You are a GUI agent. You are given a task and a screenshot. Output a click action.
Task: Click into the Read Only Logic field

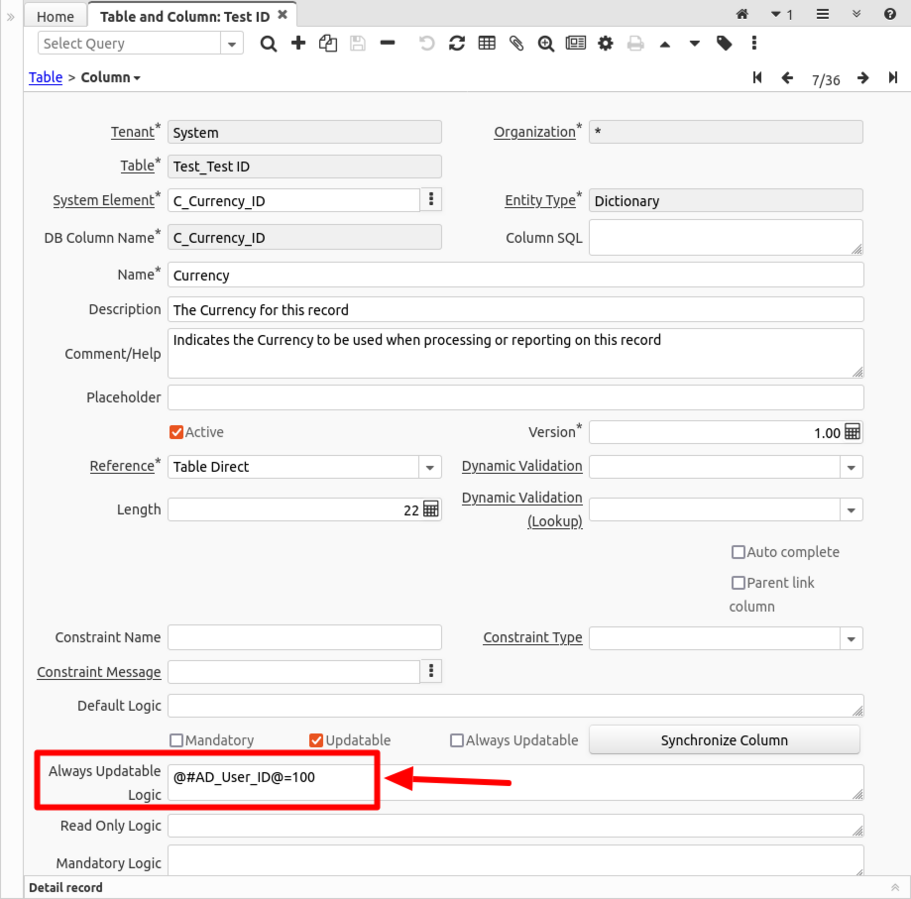click(x=515, y=826)
